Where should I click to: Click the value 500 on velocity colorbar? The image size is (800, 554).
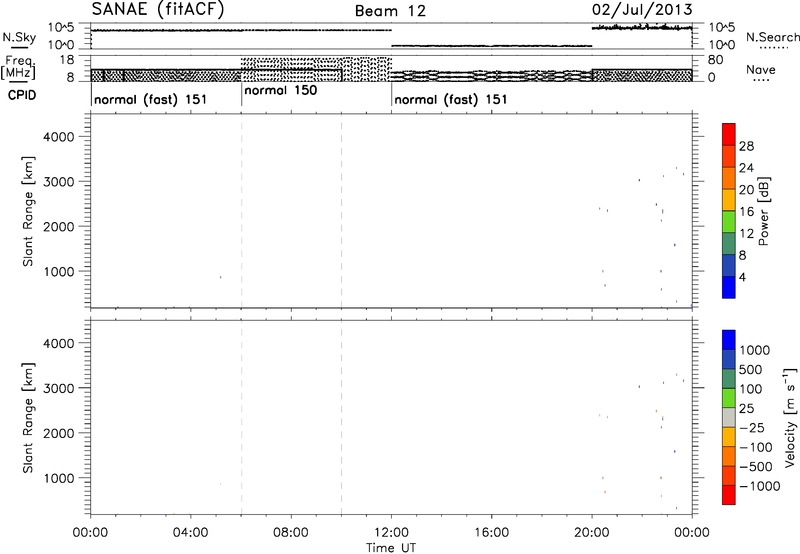pyautogui.click(x=751, y=369)
